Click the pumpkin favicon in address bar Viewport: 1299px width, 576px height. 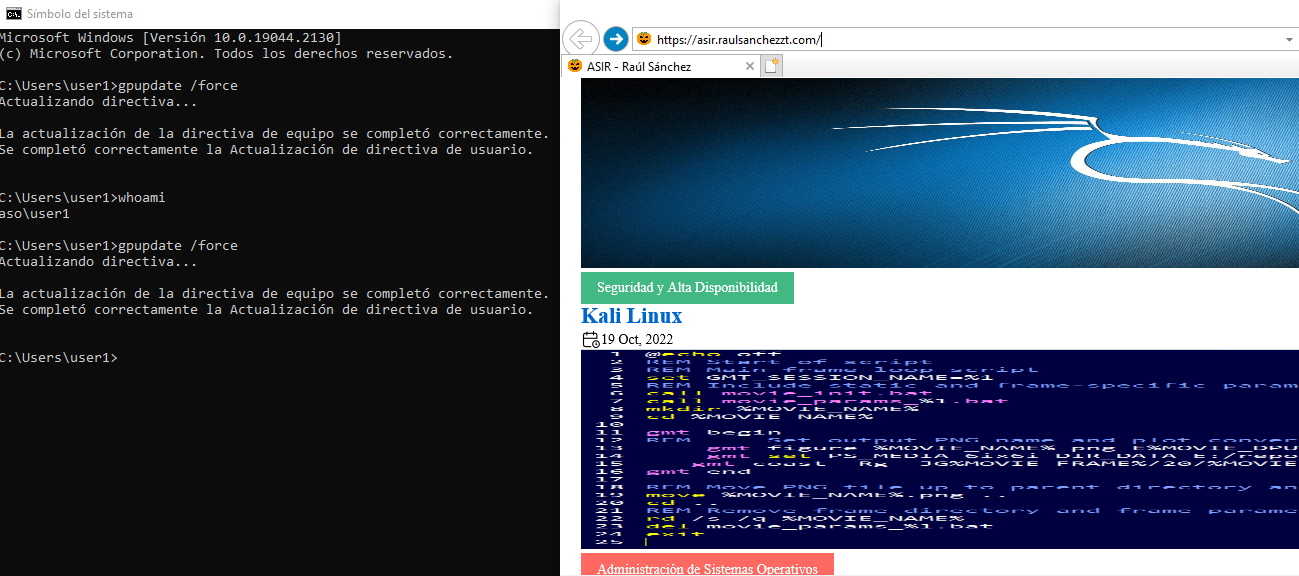pyautogui.click(x=645, y=39)
